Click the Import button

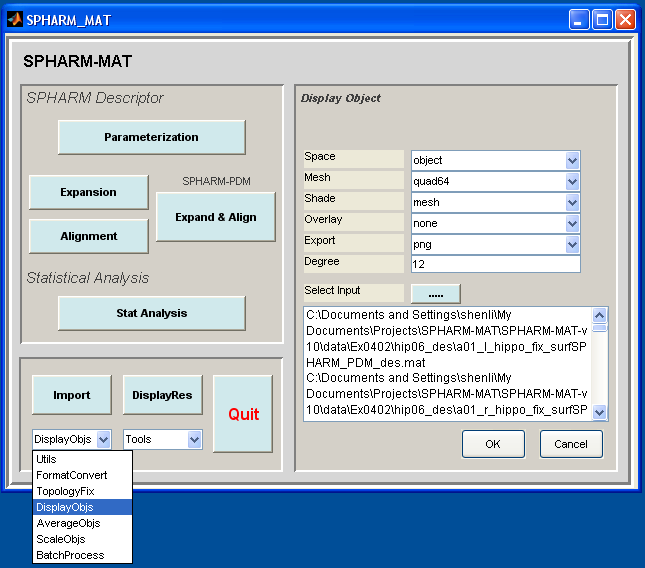click(x=72, y=395)
